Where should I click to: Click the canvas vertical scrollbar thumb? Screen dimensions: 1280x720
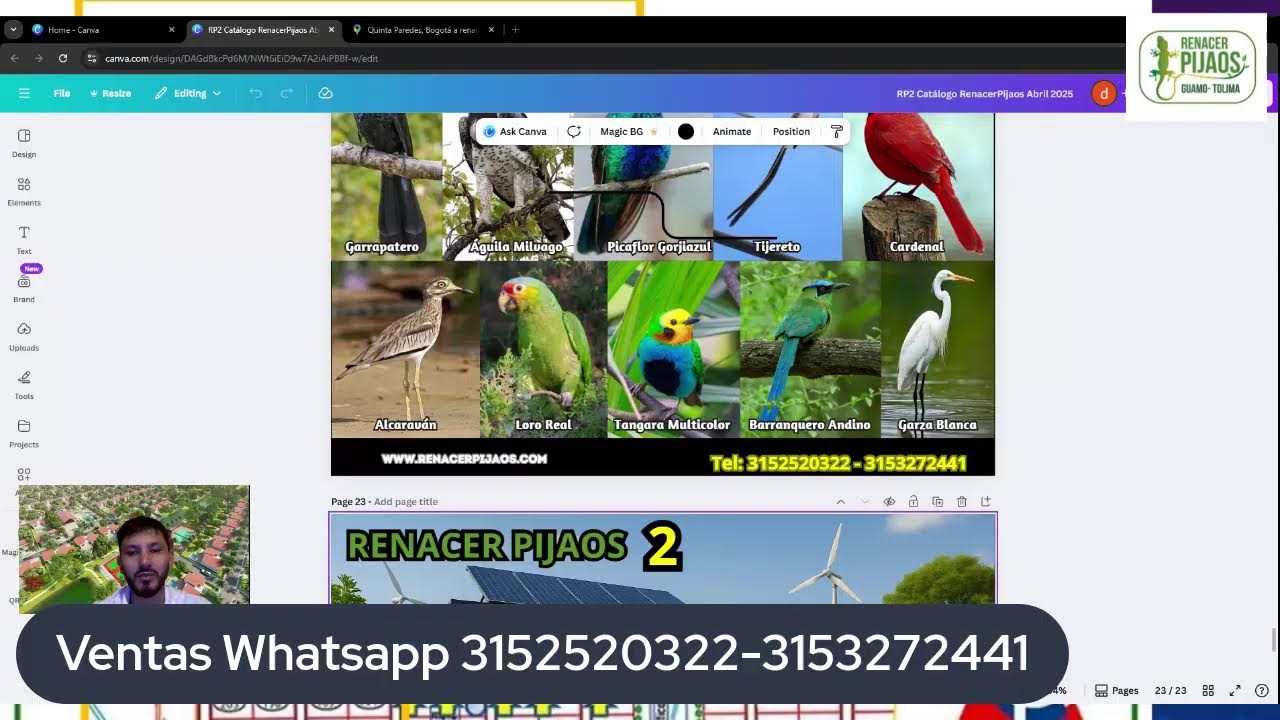coord(1273,640)
